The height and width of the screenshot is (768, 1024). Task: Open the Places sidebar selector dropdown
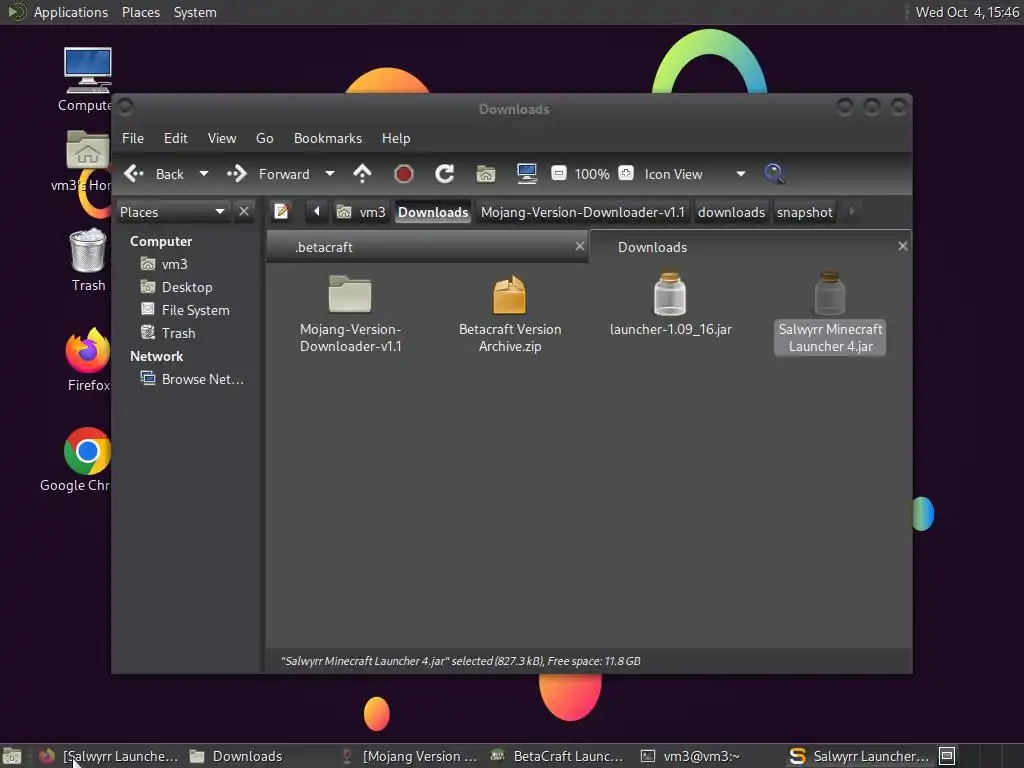pos(172,212)
